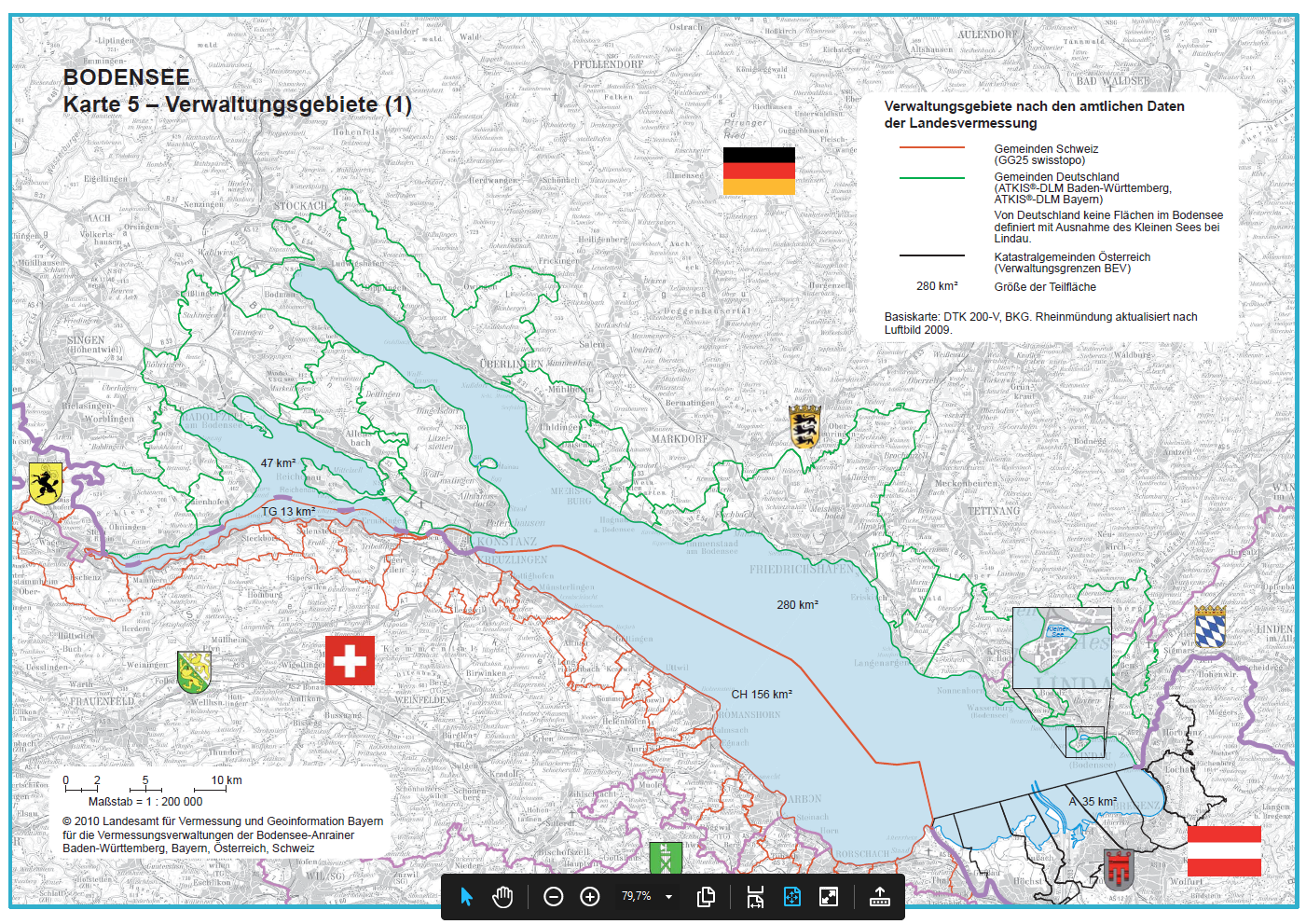Screen dimensions: 1306x924
Task: Open the page view options icon
Action: [x=706, y=897]
